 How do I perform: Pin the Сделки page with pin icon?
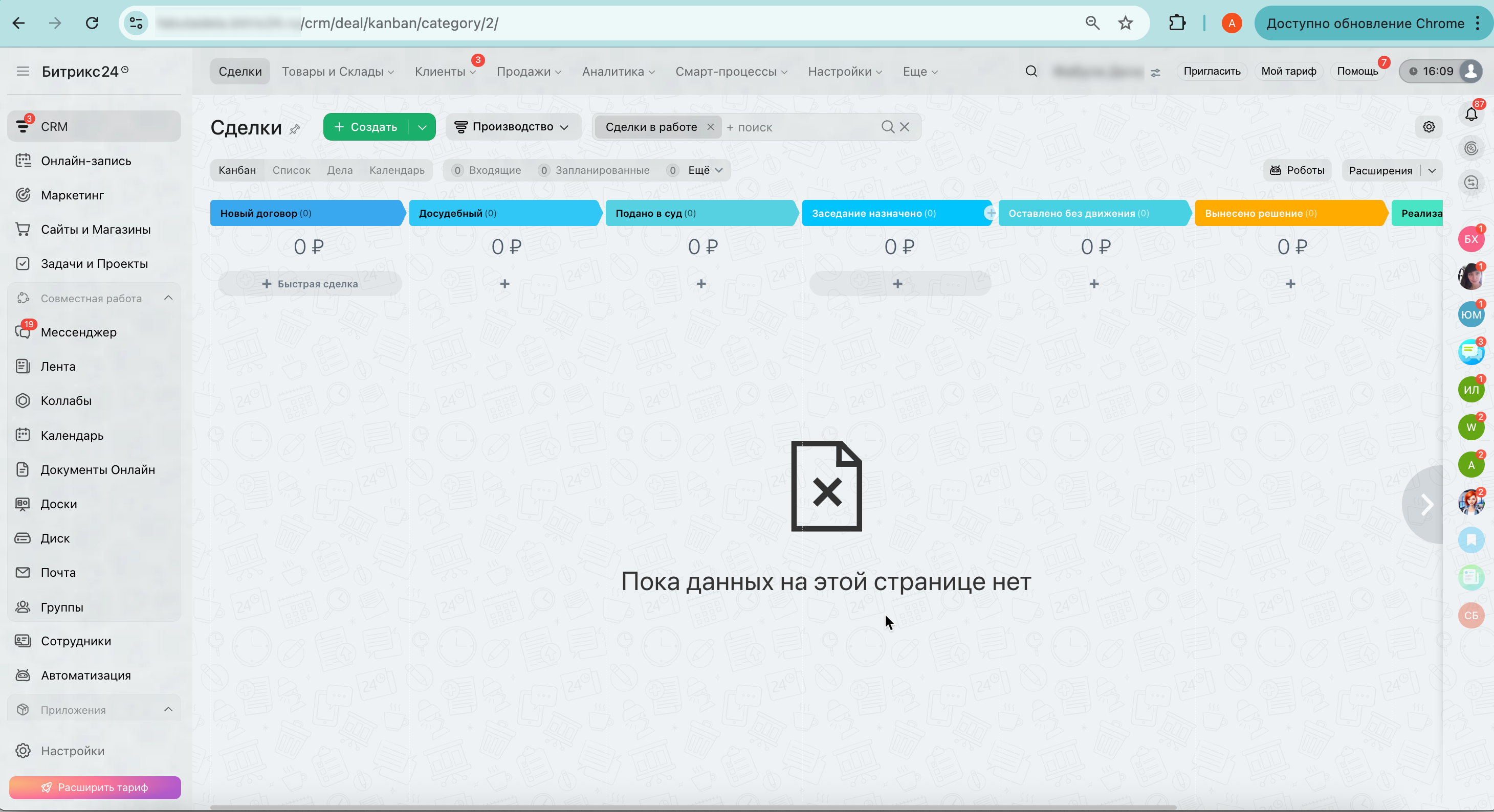(x=295, y=129)
